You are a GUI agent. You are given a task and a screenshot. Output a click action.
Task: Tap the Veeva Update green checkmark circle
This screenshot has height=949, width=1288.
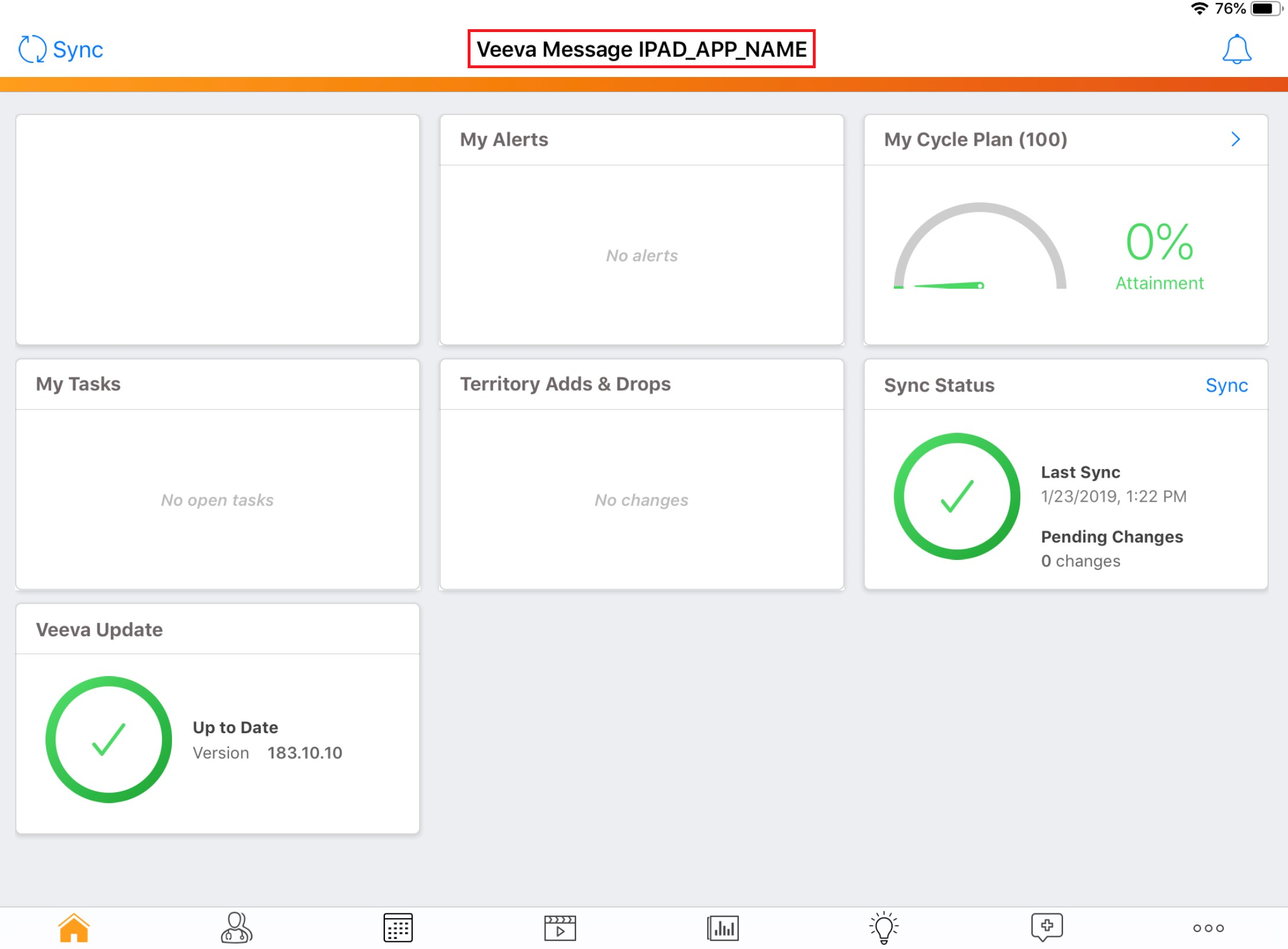tap(108, 739)
